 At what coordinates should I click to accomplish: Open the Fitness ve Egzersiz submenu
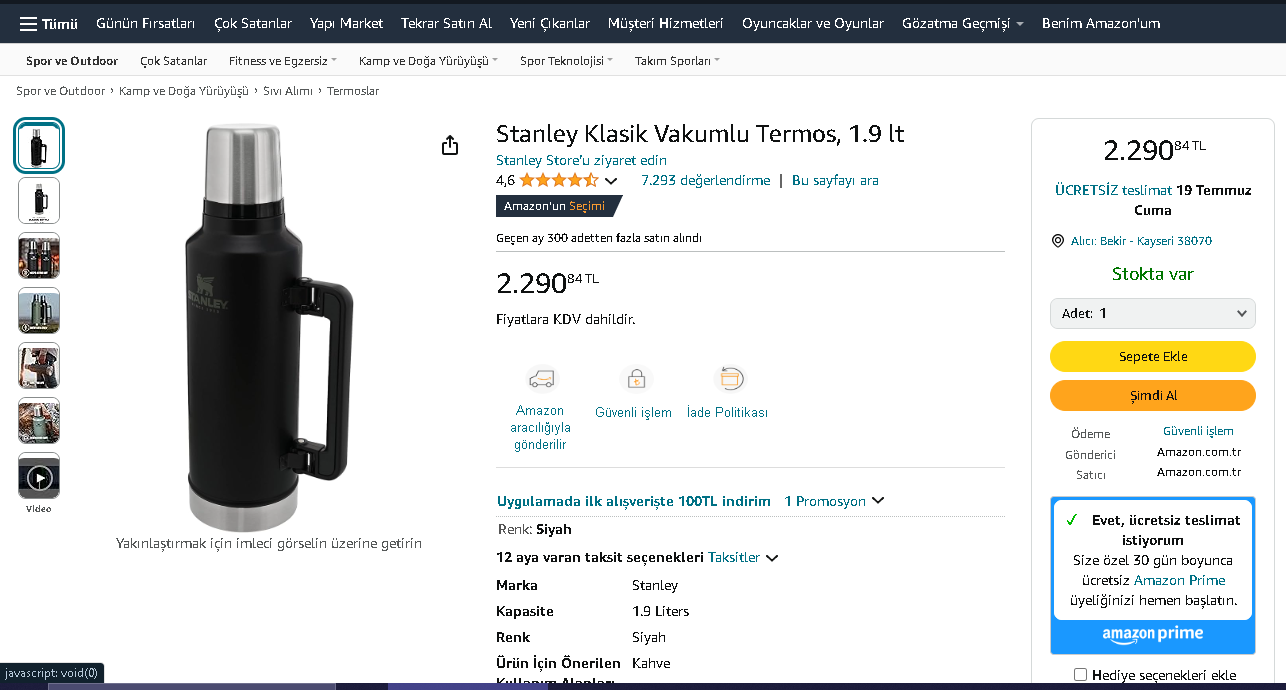(282, 61)
